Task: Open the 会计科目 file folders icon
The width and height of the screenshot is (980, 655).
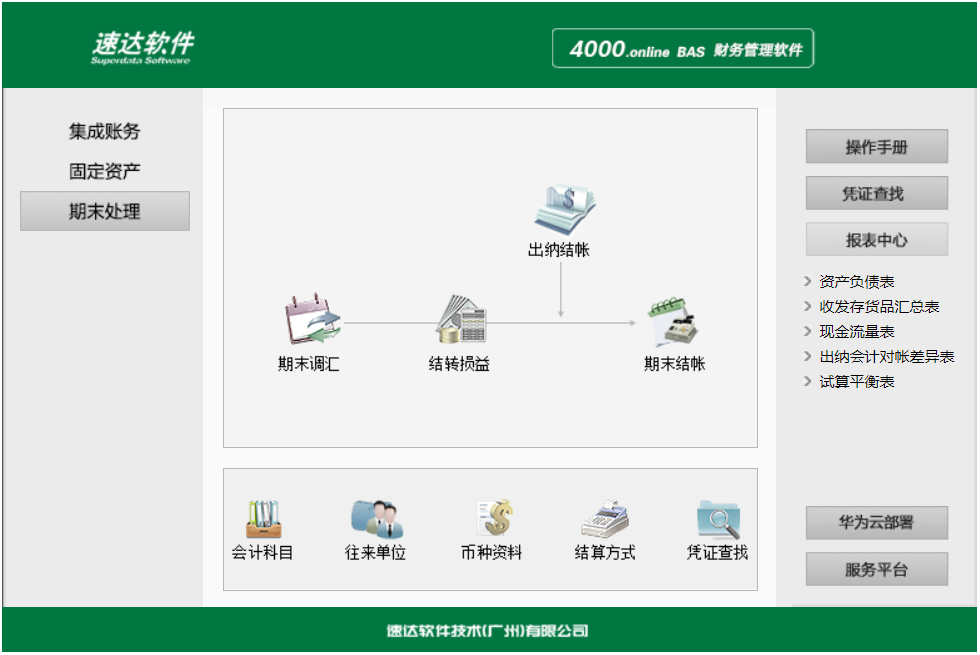Action: pyautogui.click(x=263, y=519)
